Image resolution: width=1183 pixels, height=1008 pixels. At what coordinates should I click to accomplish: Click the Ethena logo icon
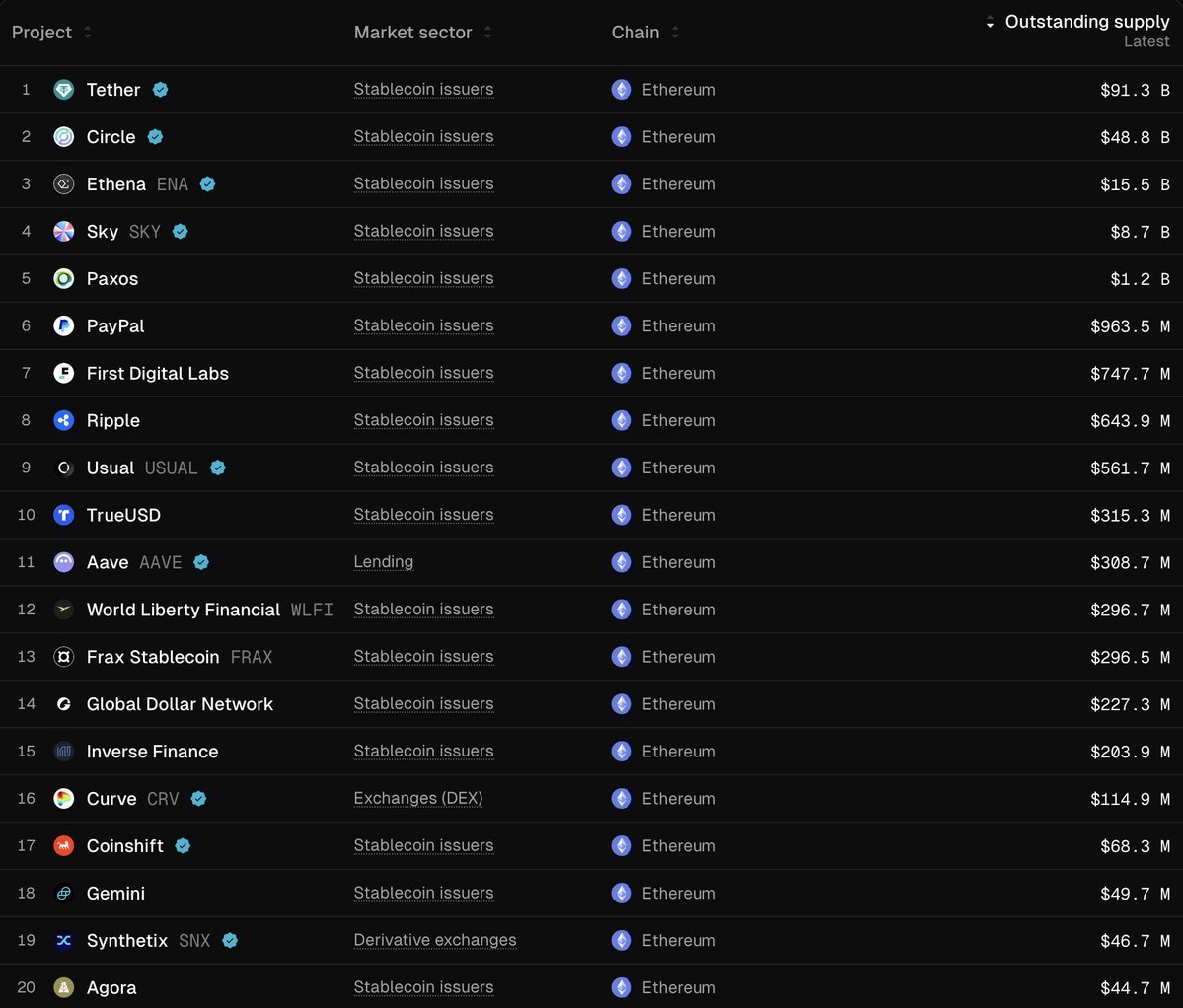[x=64, y=184]
